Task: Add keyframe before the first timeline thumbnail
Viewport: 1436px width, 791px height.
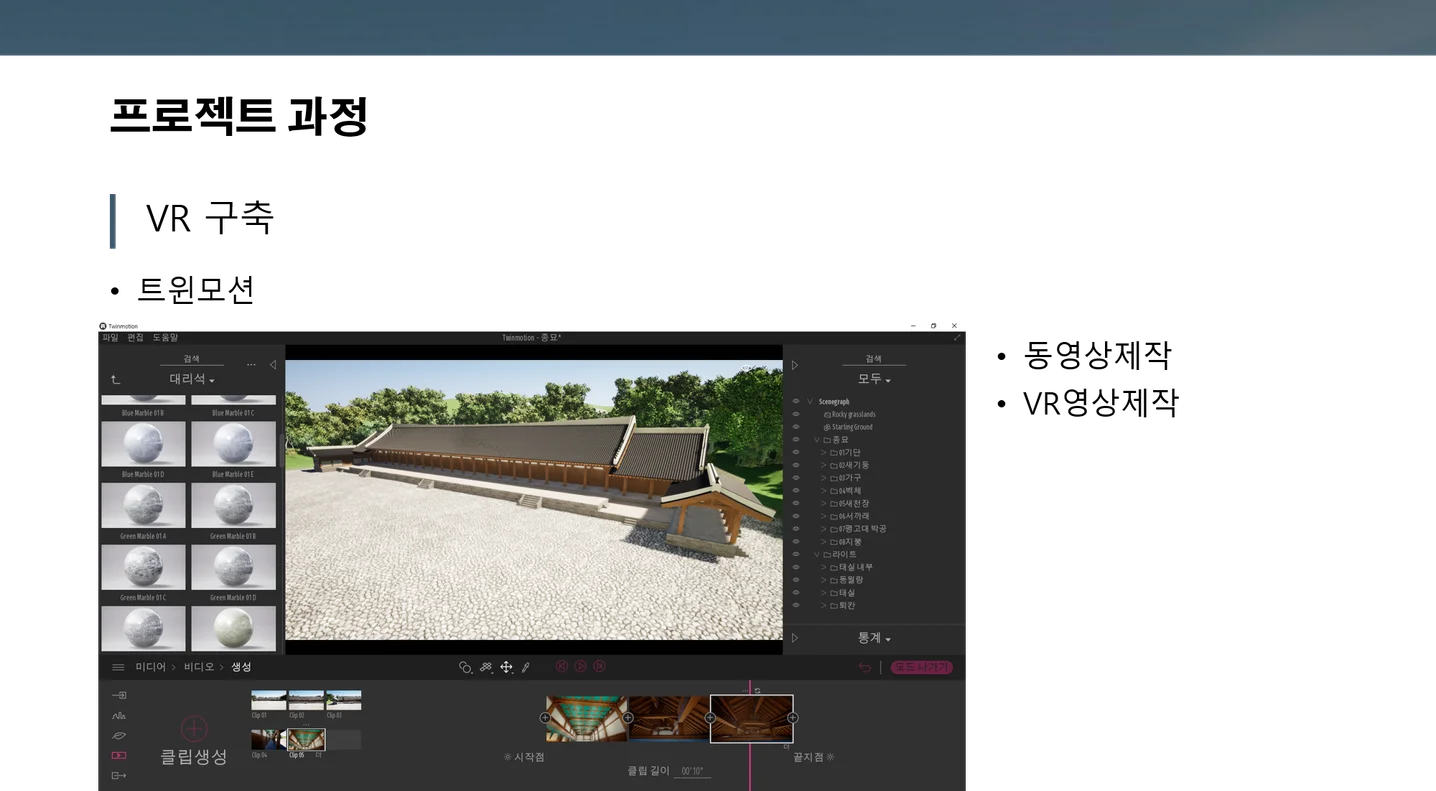Action: [x=545, y=718]
